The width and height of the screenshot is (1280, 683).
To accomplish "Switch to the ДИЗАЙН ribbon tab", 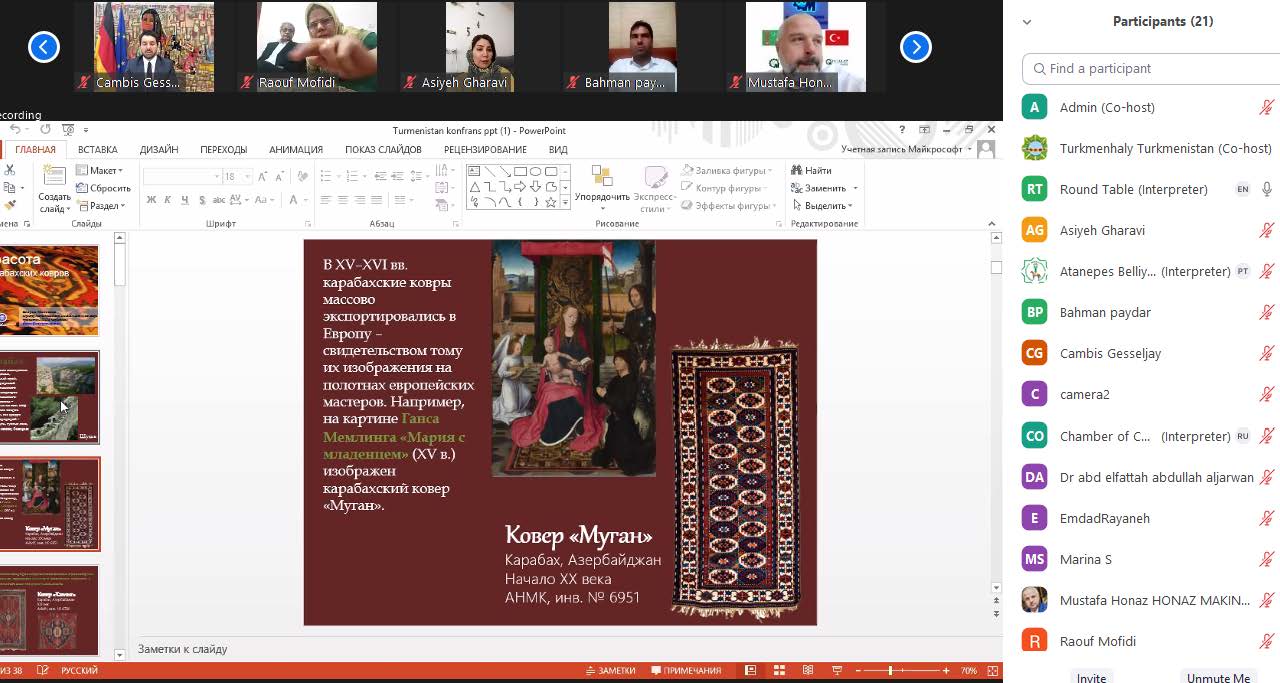I will coord(159,150).
